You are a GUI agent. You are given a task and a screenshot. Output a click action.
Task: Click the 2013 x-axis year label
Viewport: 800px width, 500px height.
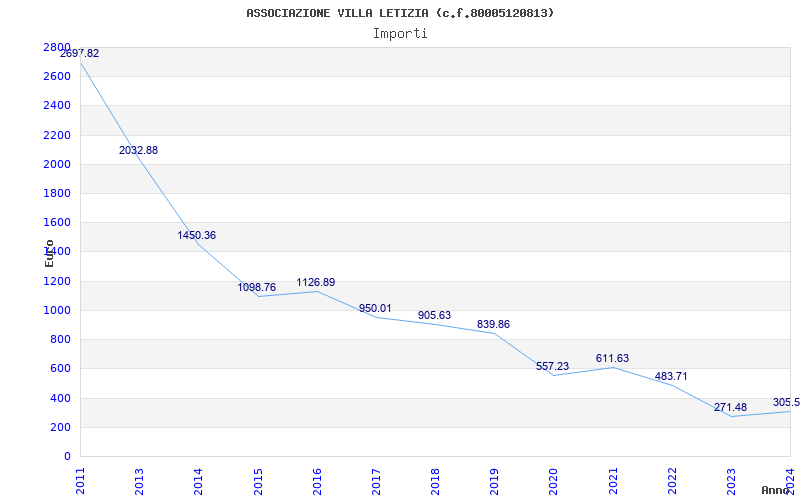click(139, 481)
